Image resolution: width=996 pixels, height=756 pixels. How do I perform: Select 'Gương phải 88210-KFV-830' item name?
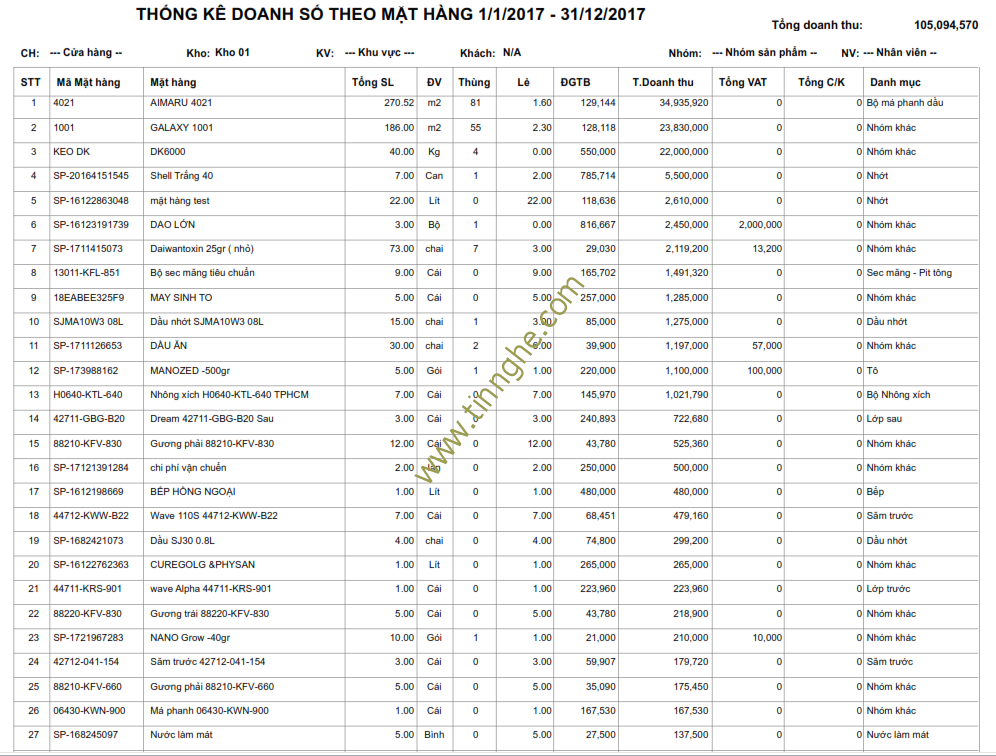212,444
